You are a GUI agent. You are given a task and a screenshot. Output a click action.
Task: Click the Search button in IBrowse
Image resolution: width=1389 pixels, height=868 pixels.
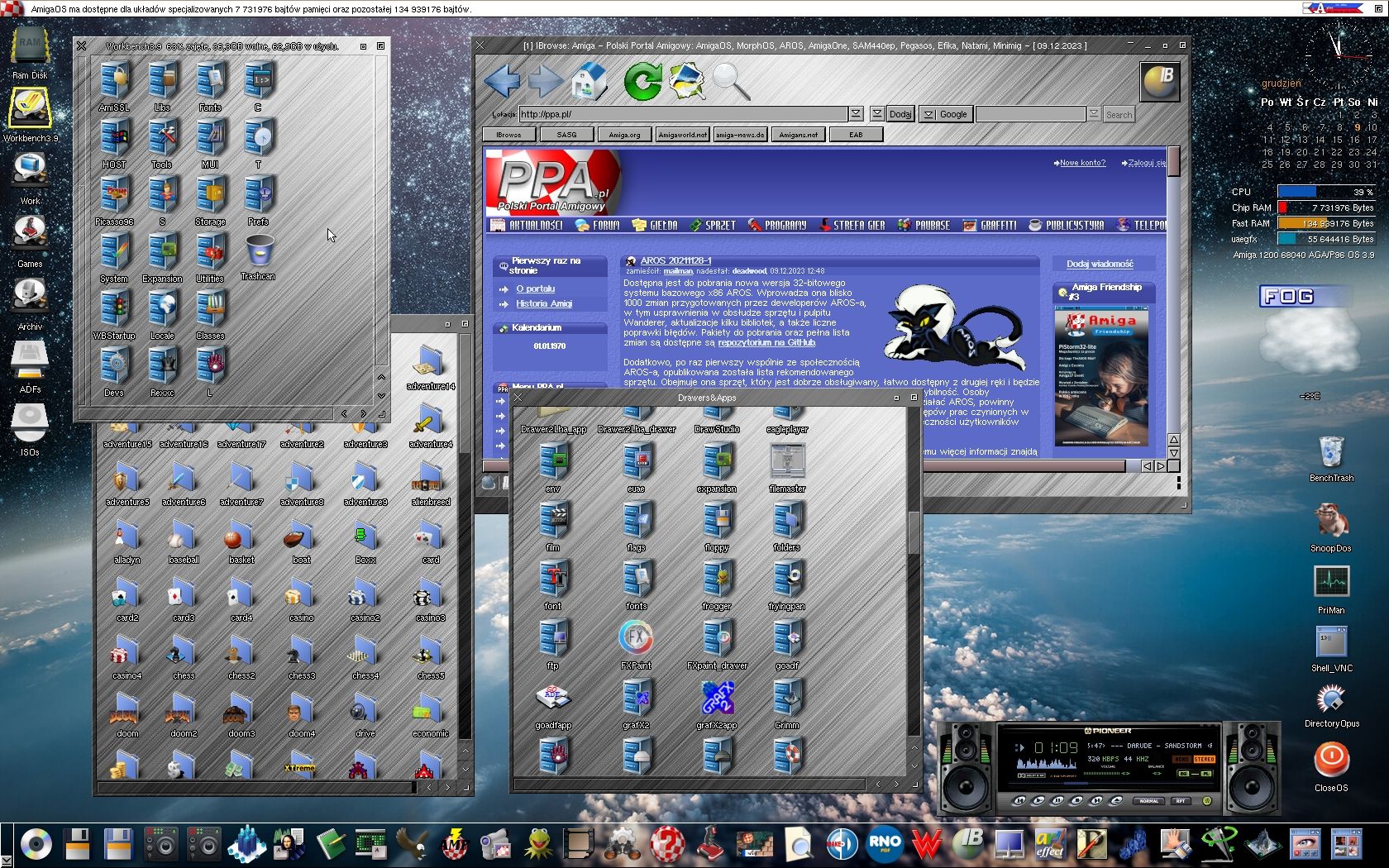click(1119, 115)
